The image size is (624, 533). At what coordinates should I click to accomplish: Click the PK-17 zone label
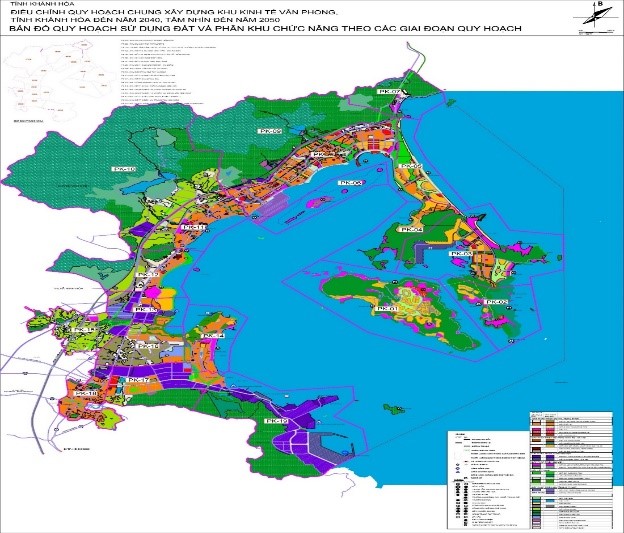point(139,382)
